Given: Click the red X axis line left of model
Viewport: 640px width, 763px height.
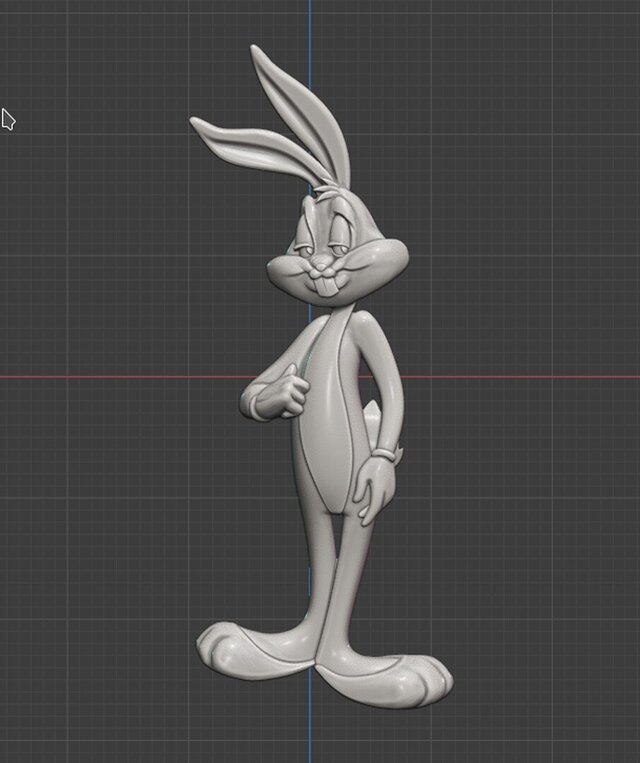Looking at the screenshot, I should pos(120,377).
